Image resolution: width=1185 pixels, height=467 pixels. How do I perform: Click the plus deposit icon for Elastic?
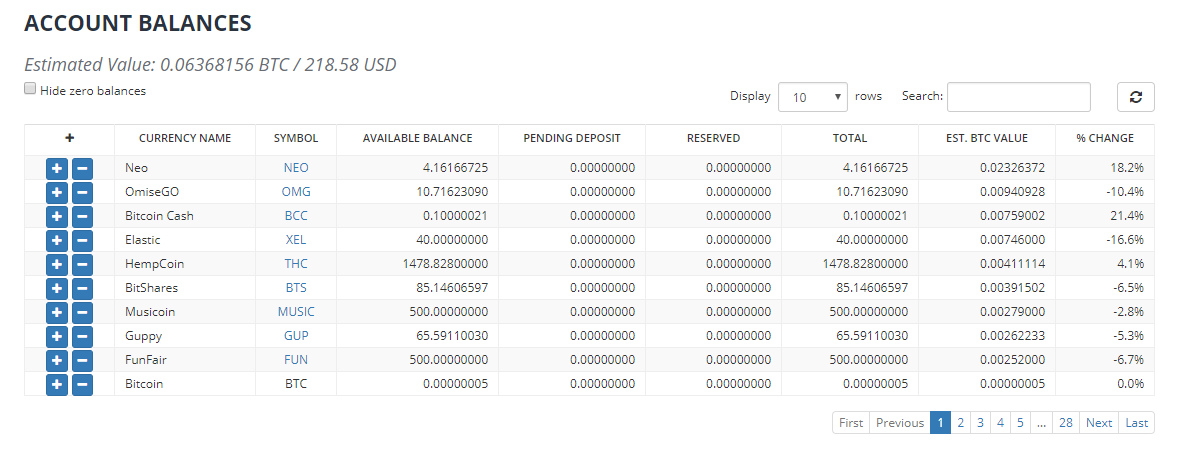(x=57, y=240)
